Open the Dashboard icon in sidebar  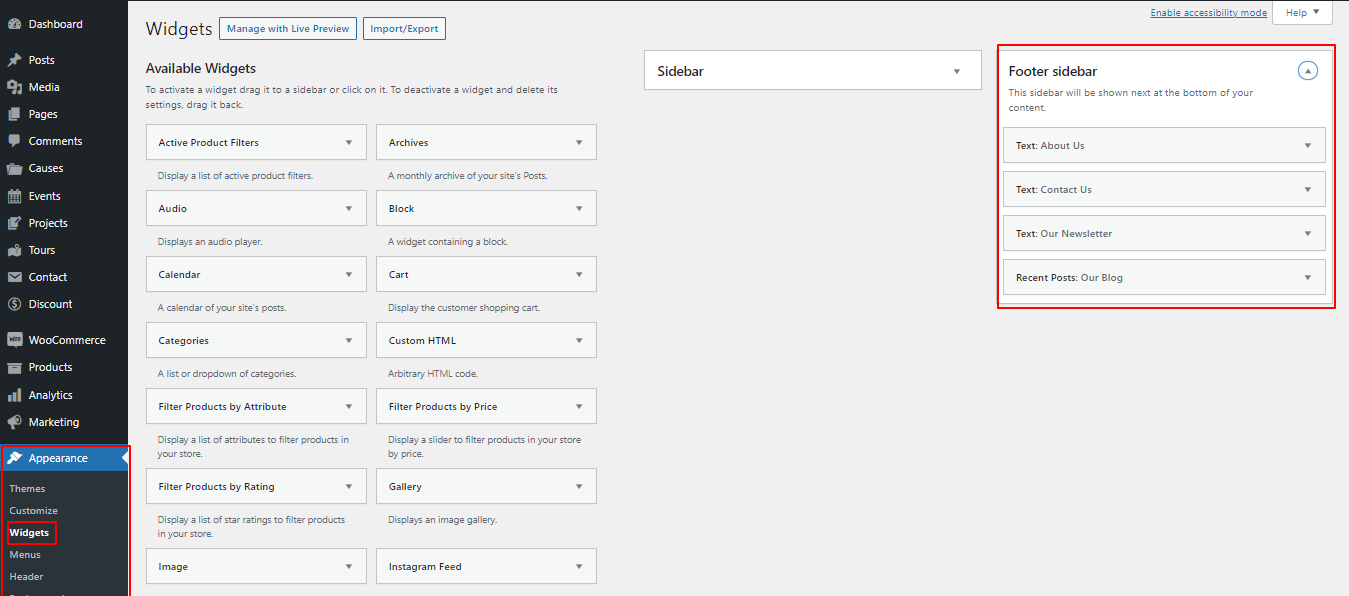[14, 24]
